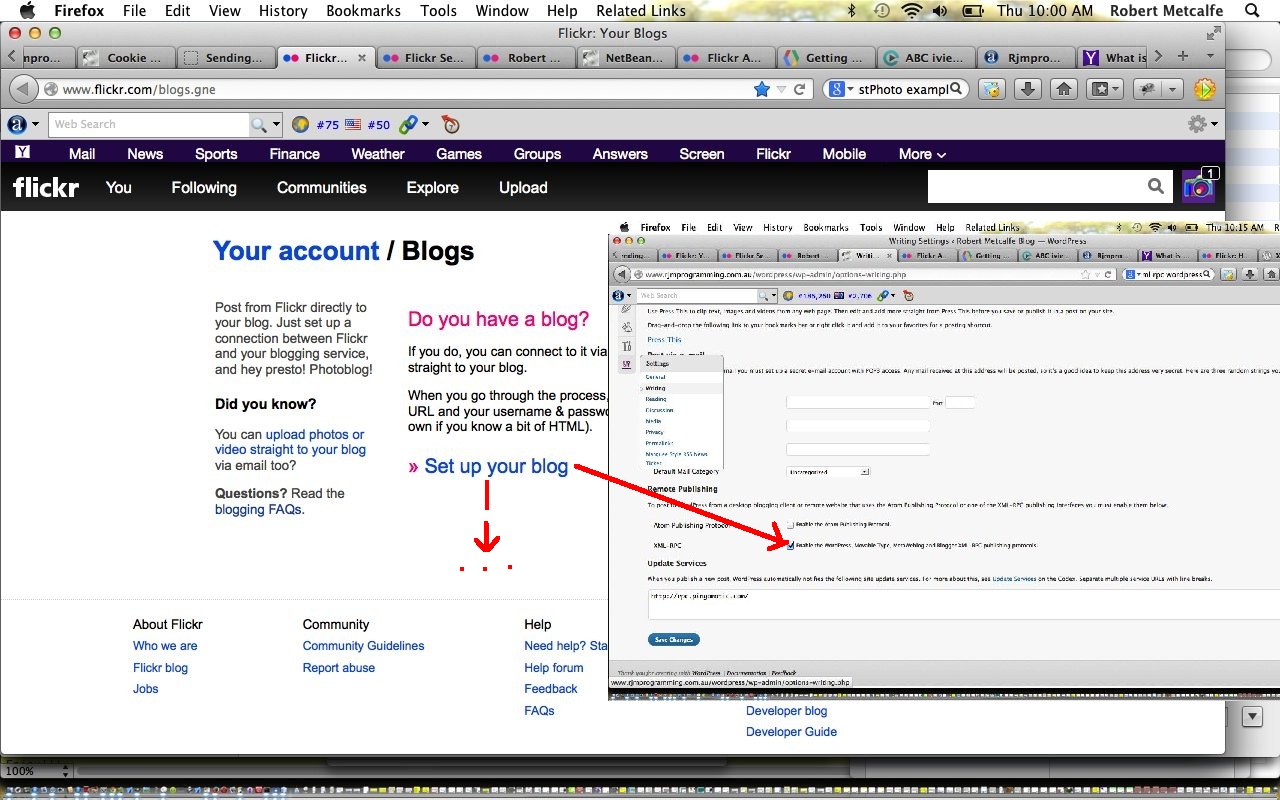Switch to the Cookie tab
This screenshot has width=1280, height=800.
click(126, 58)
